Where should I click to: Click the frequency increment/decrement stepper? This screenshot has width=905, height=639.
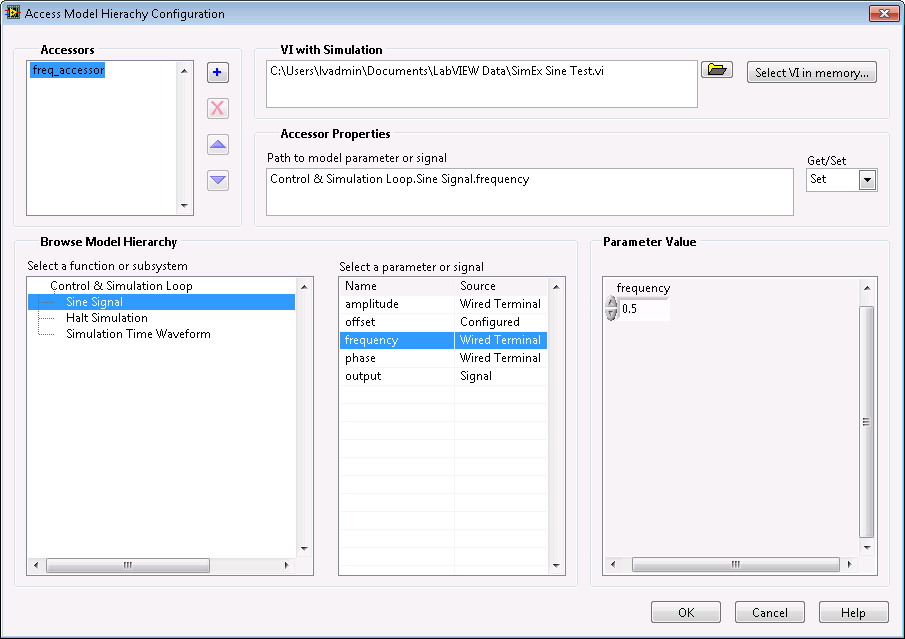tap(611, 309)
